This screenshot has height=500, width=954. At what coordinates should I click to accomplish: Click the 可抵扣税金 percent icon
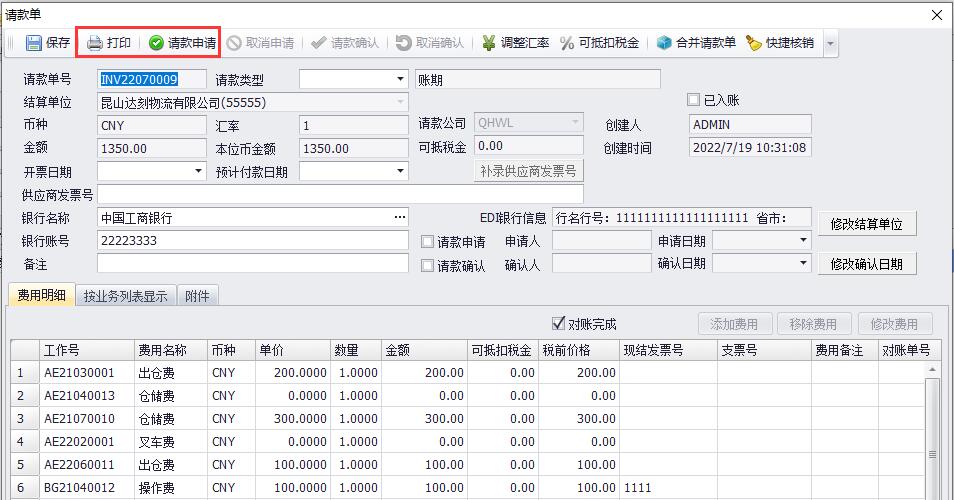pyautogui.click(x=567, y=43)
